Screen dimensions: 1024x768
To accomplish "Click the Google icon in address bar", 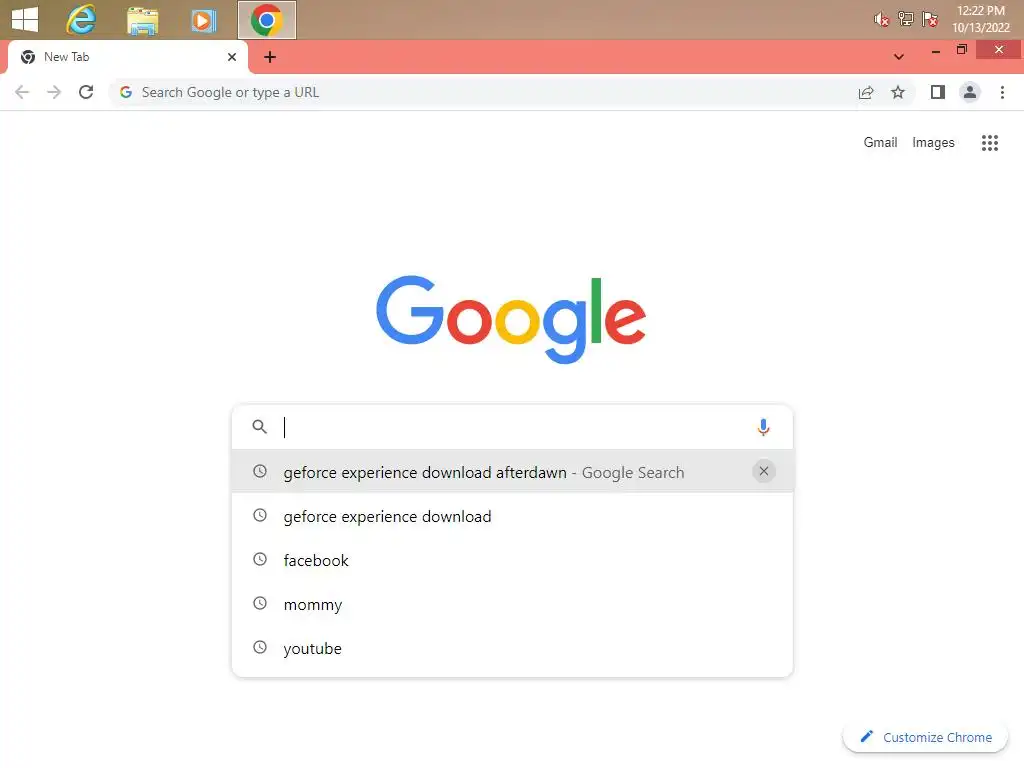I will (x=126, y=92).
